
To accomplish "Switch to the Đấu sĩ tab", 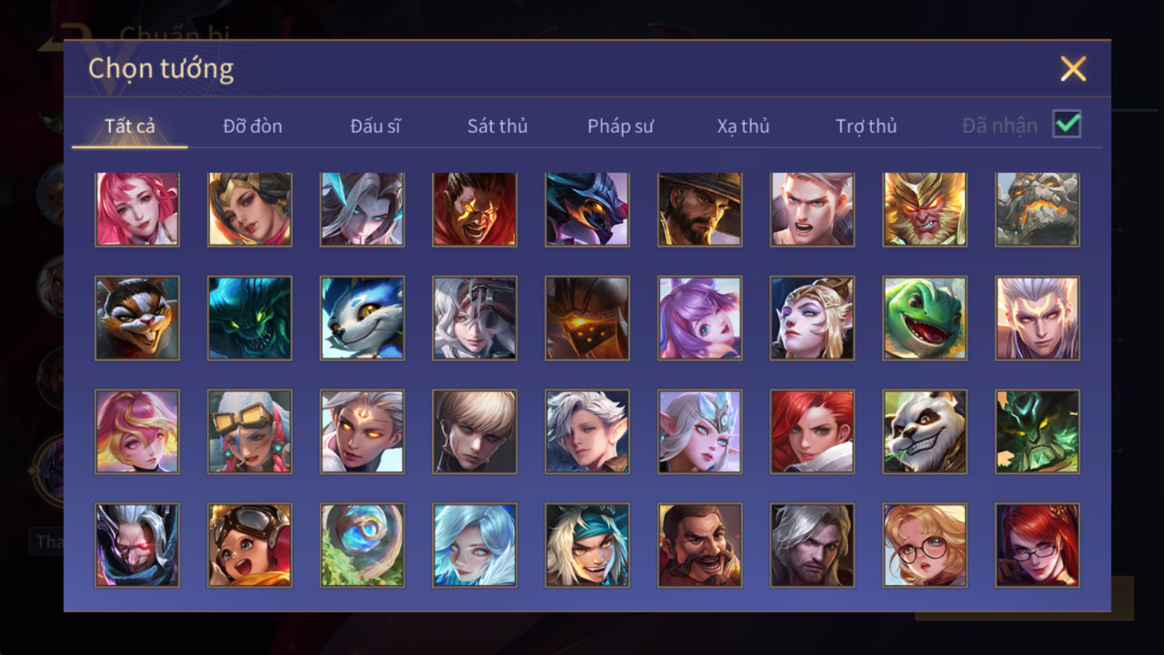I will click(x=375, y=126).
